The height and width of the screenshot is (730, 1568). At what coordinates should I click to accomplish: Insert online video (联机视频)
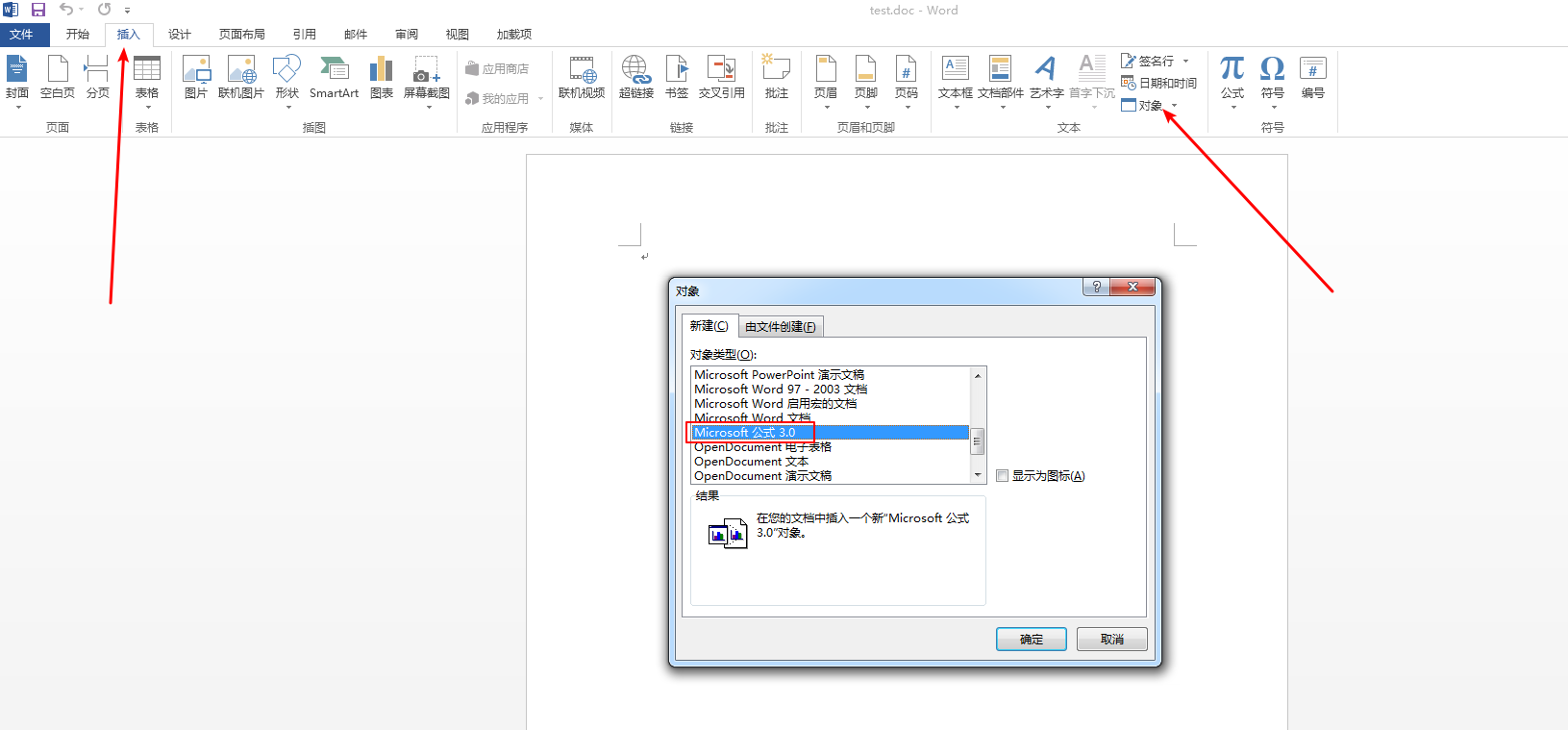coord(582,78)
